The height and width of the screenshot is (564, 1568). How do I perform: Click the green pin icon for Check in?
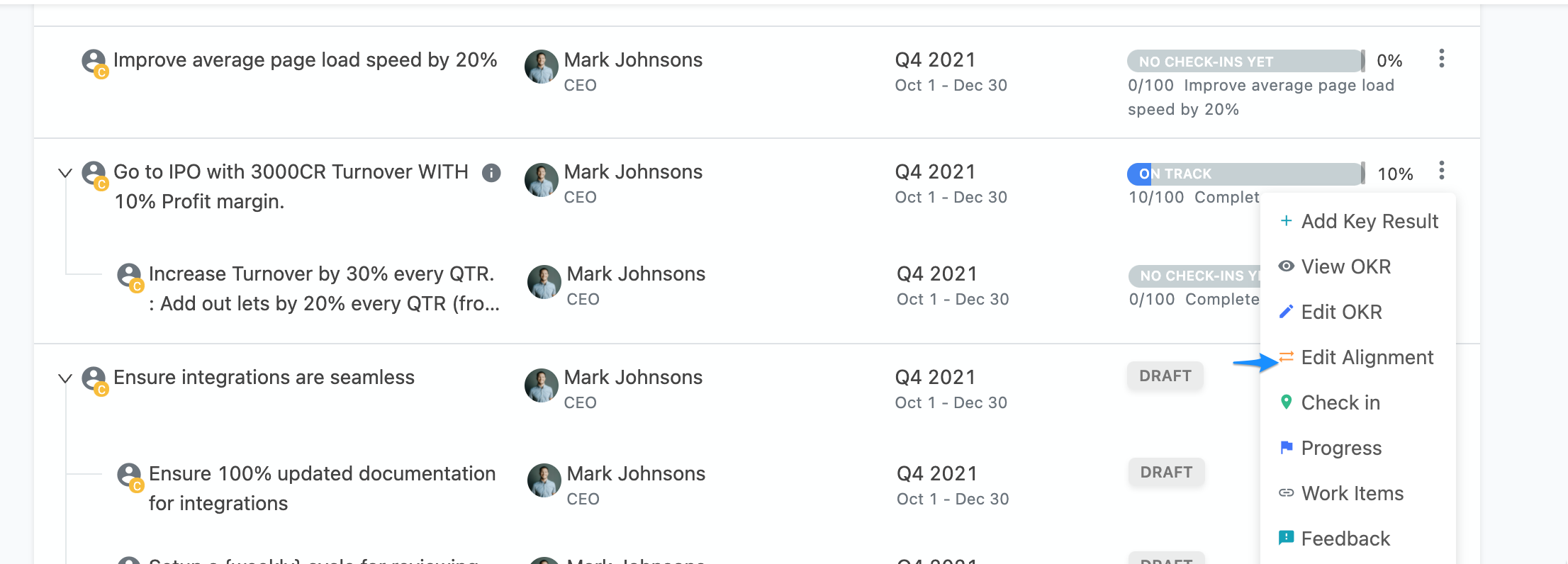(x=1286, y=402)
